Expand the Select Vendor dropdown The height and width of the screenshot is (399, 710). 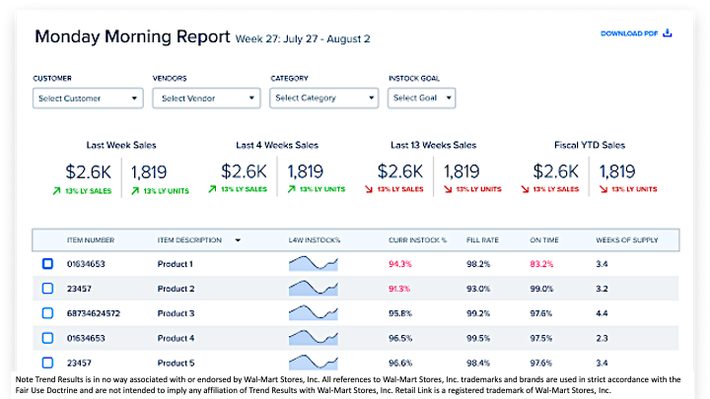(206, 98)
